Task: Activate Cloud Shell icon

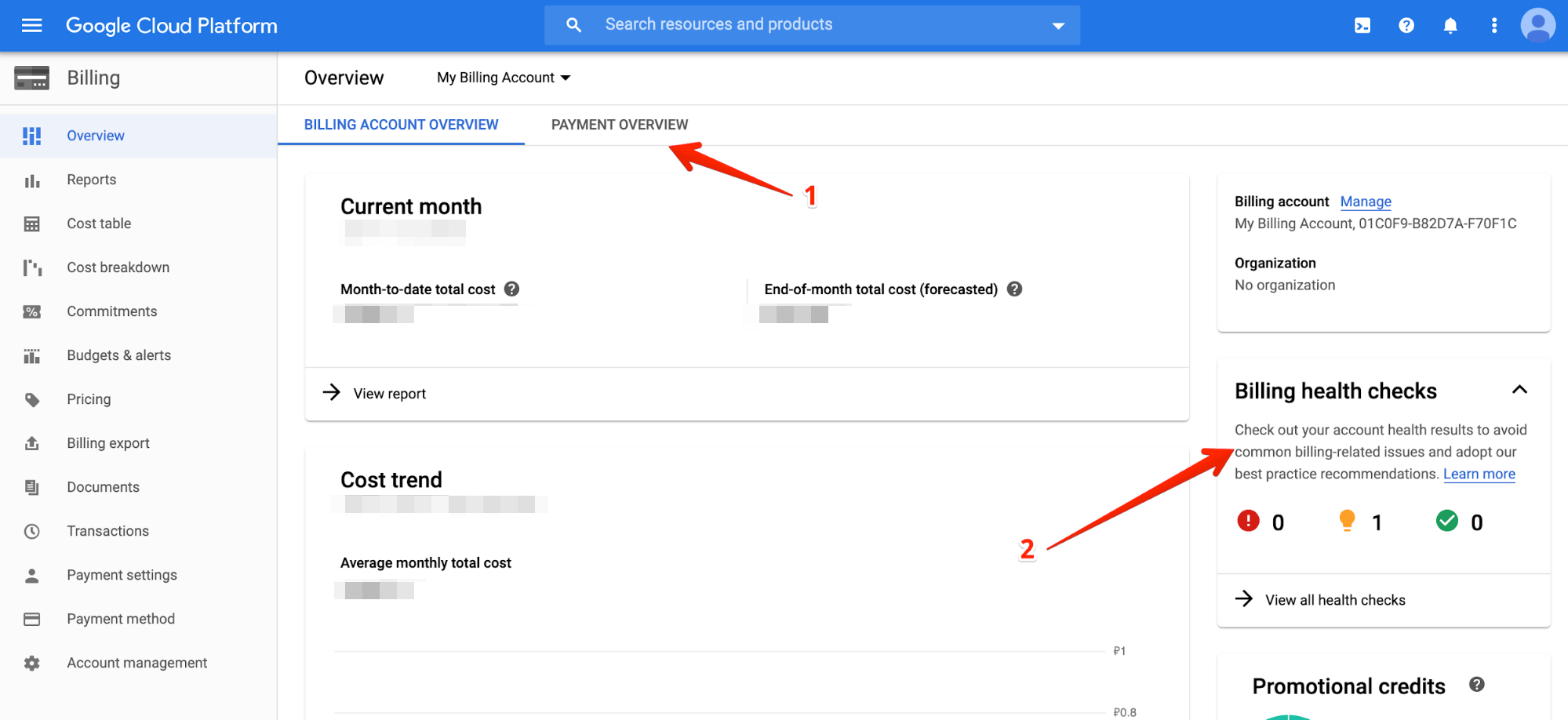Action: click(1362, 26)
